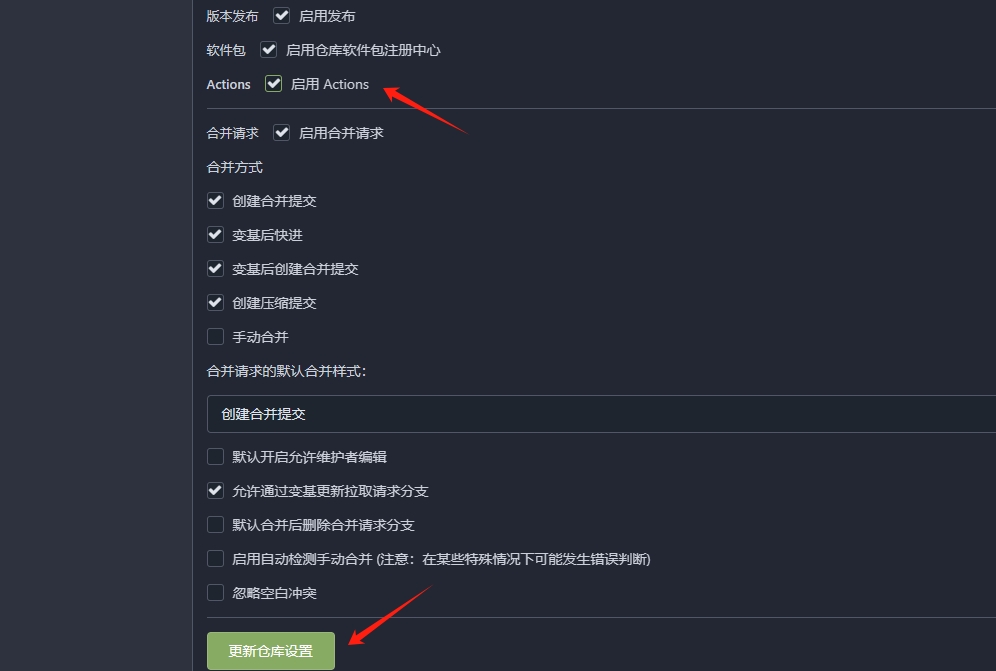Open the 默认合并样式 dropdown
The width and height of the screenshot is (996, 671).
600,414
